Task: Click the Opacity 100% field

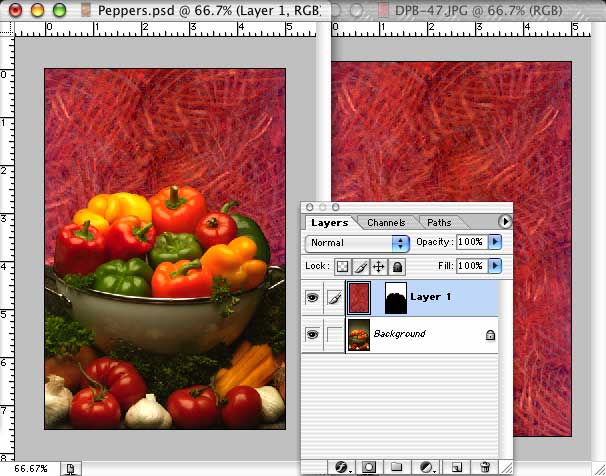Action: coord(472,242)
